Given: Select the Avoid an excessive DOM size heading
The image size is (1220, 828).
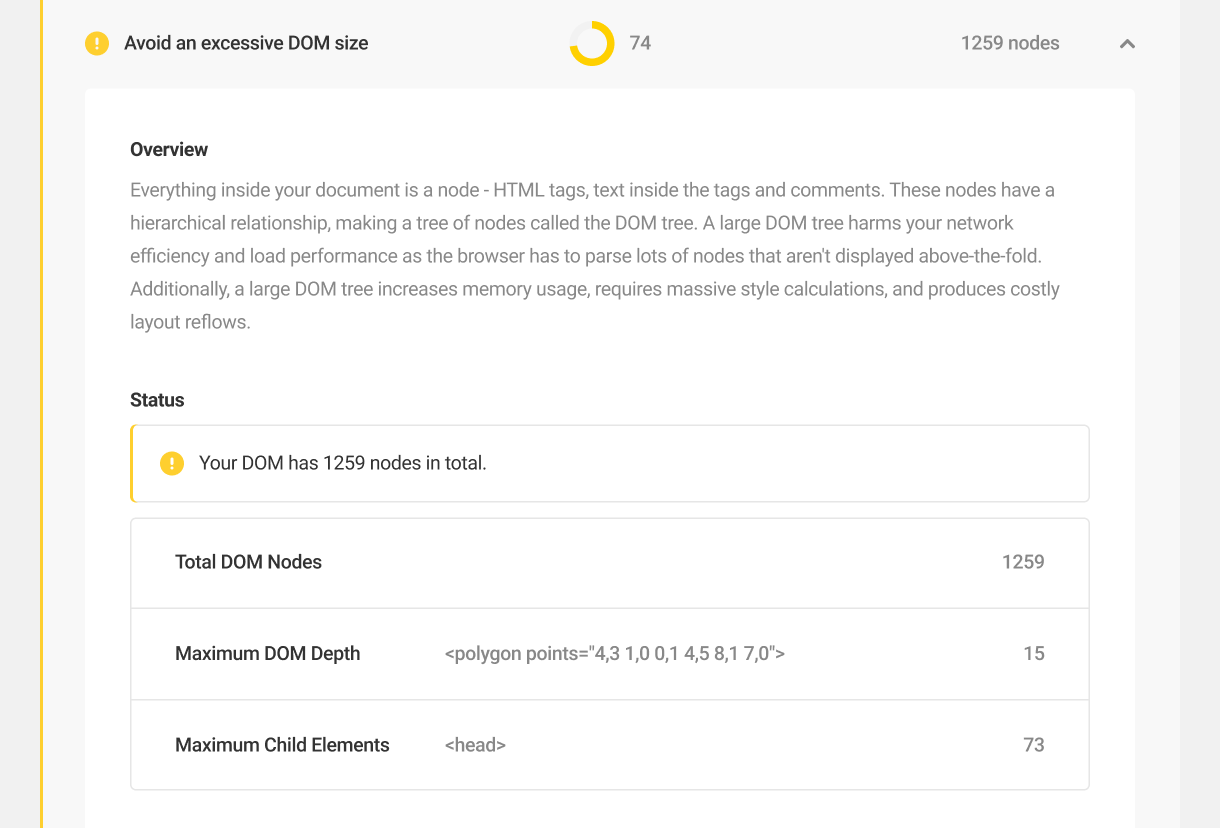Looking at the screenshot, I should (x=246, y=43).
